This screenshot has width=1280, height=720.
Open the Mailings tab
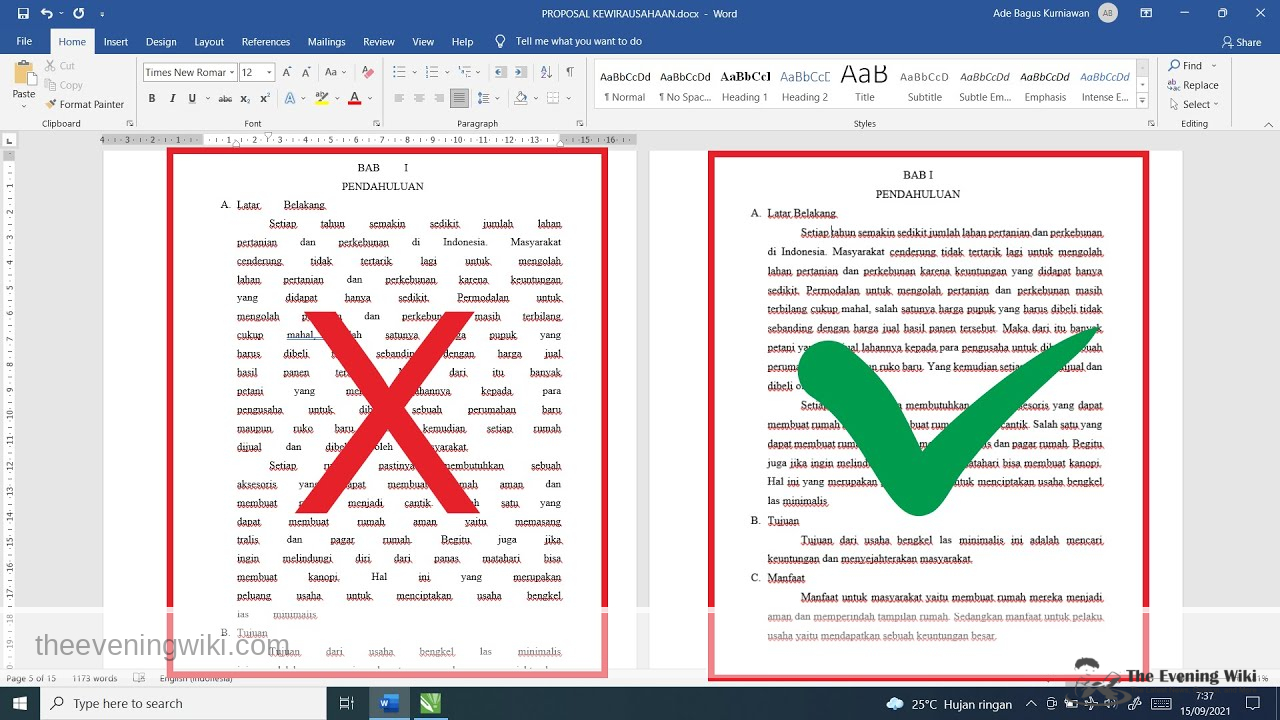[326, 42]
